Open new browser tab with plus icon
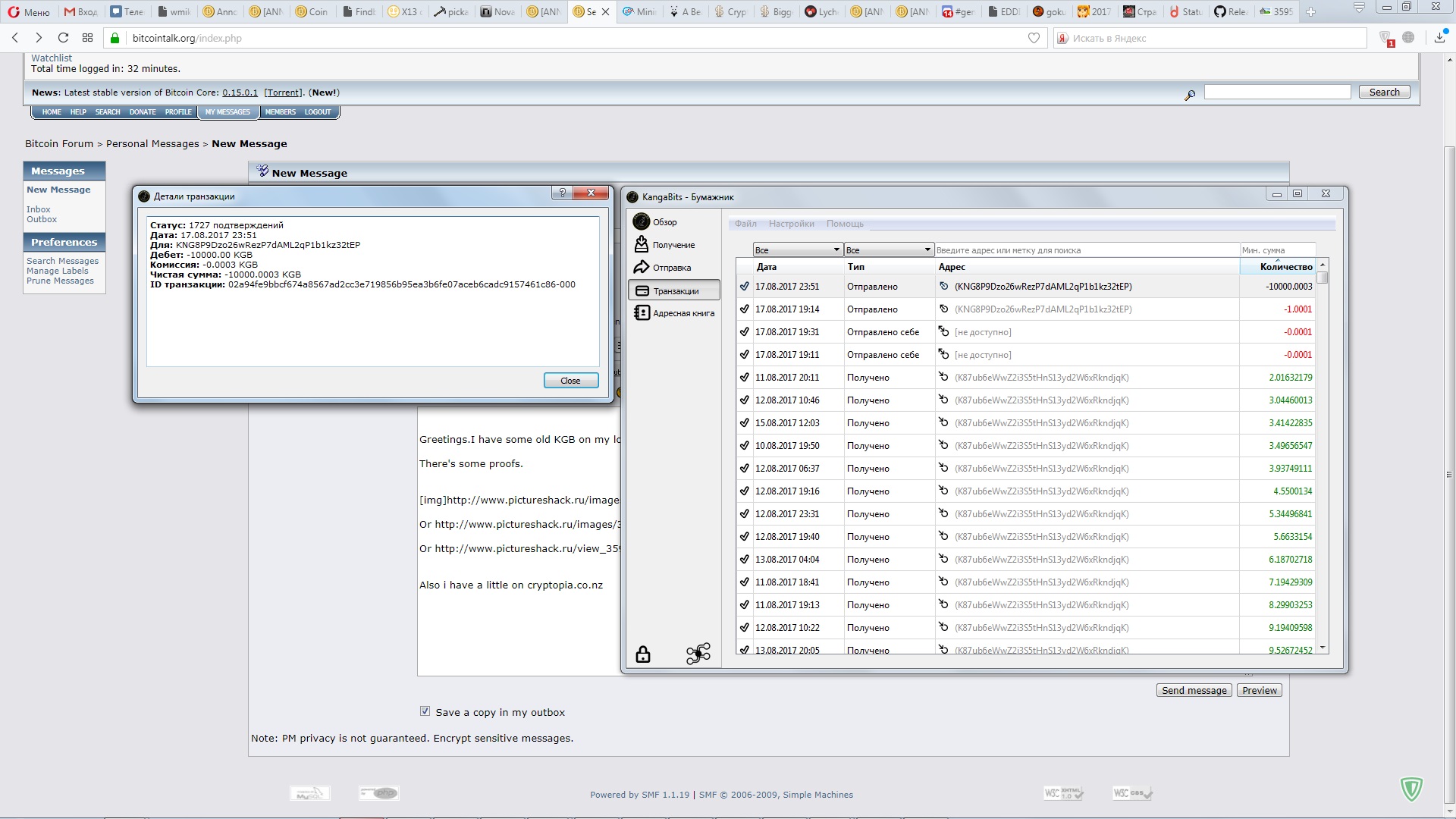1456x819 pixels. [x=1310, y=11]
